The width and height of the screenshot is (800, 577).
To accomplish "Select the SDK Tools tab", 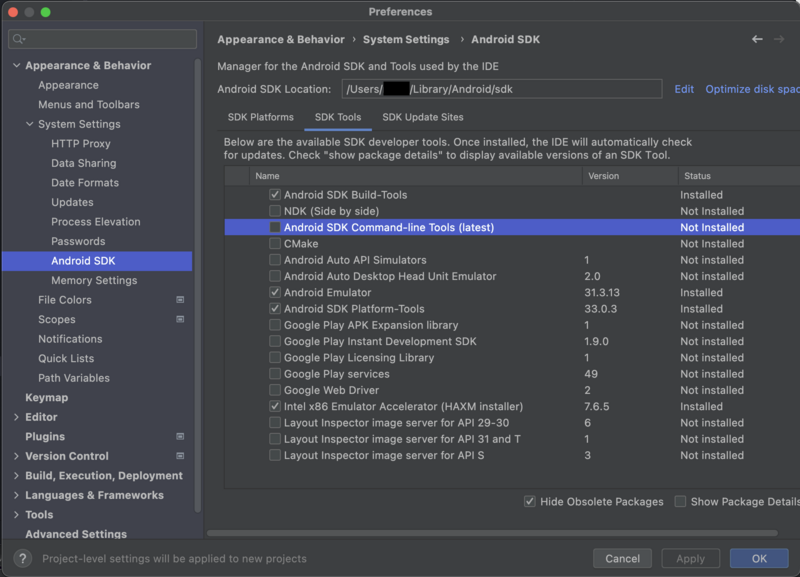I will click(338, 117).
